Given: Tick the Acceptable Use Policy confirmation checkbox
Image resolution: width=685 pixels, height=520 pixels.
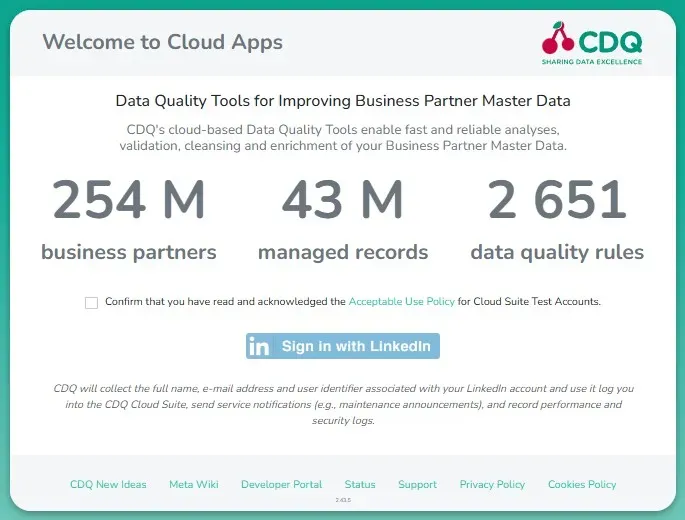Looking at the screenshot, I should (x=91, y=302).
